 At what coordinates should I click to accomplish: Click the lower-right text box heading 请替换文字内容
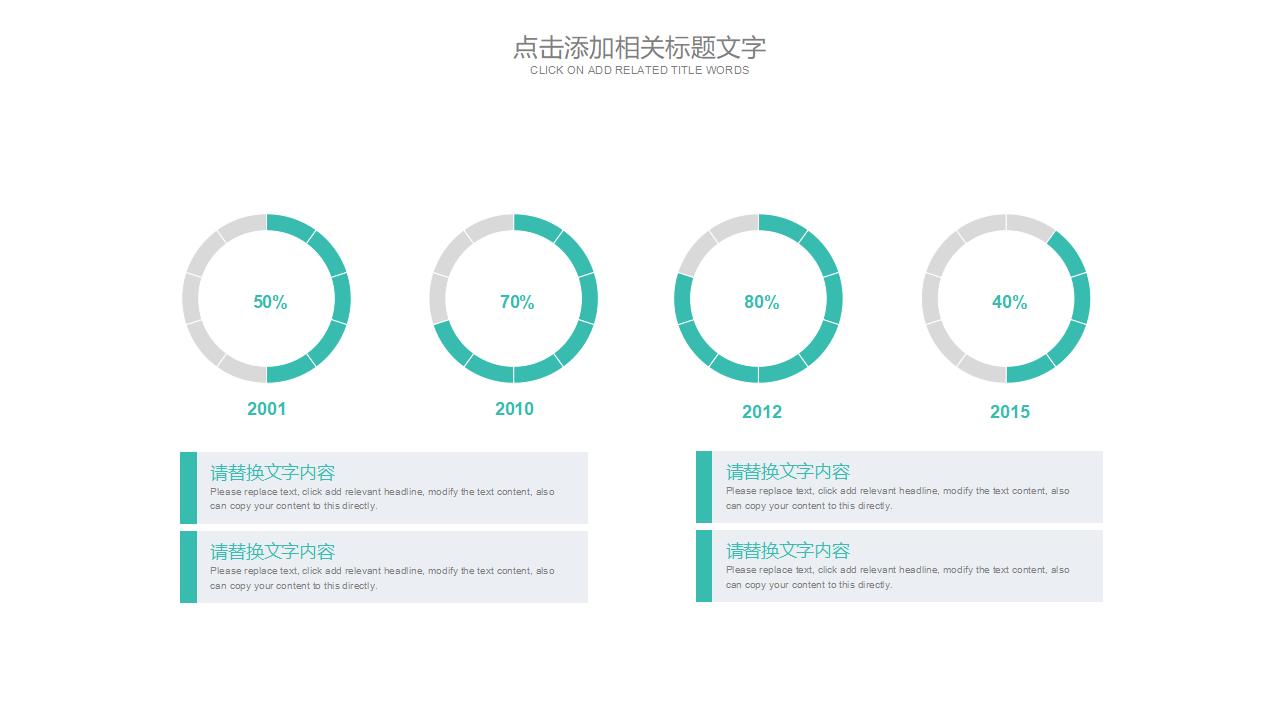pos(788,551)
